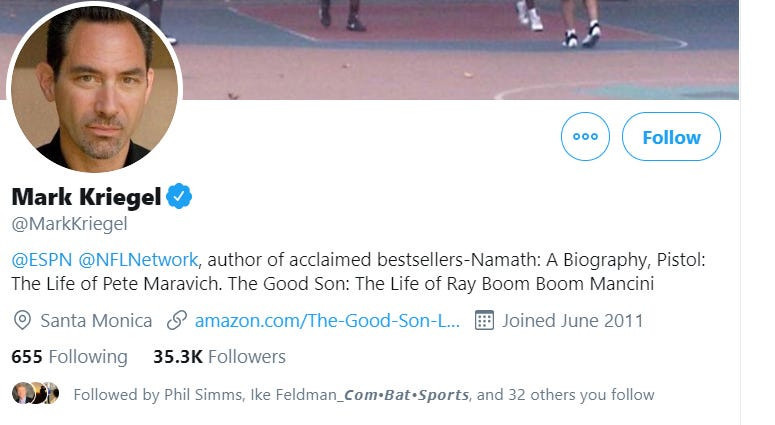View the 35.3K Followers list
Viewport: 775px width, 425px height.
219,357
